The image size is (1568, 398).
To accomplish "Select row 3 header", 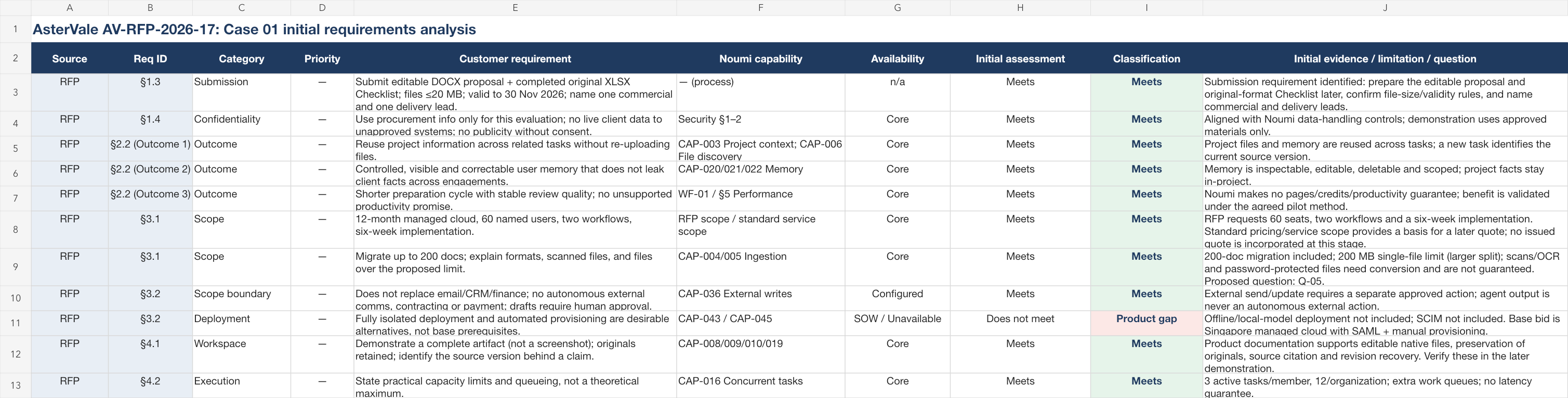I will pyautogui.click(x=15, y=92).
